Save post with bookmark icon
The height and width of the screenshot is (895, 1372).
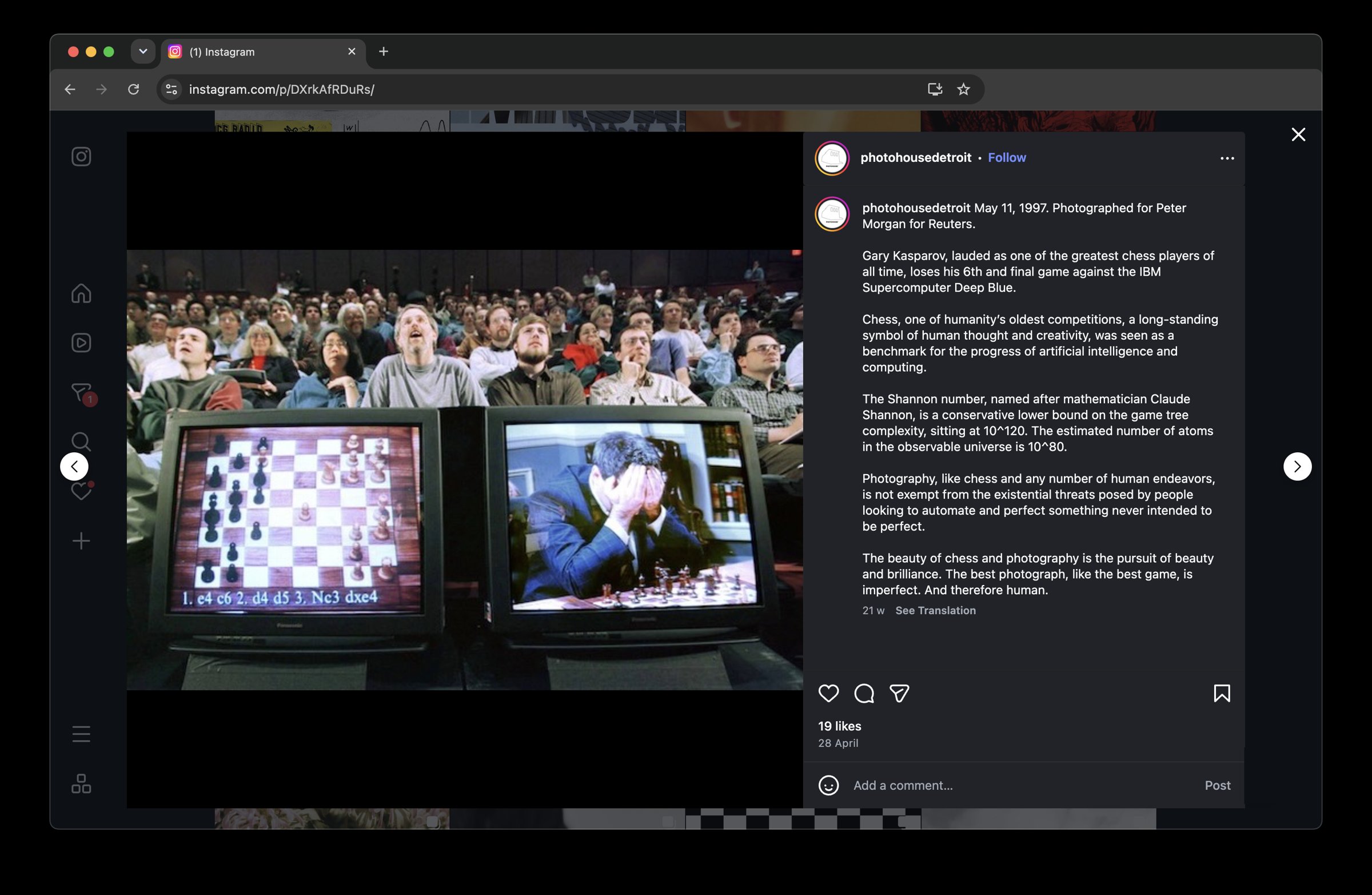click(x=1222, y=693)
